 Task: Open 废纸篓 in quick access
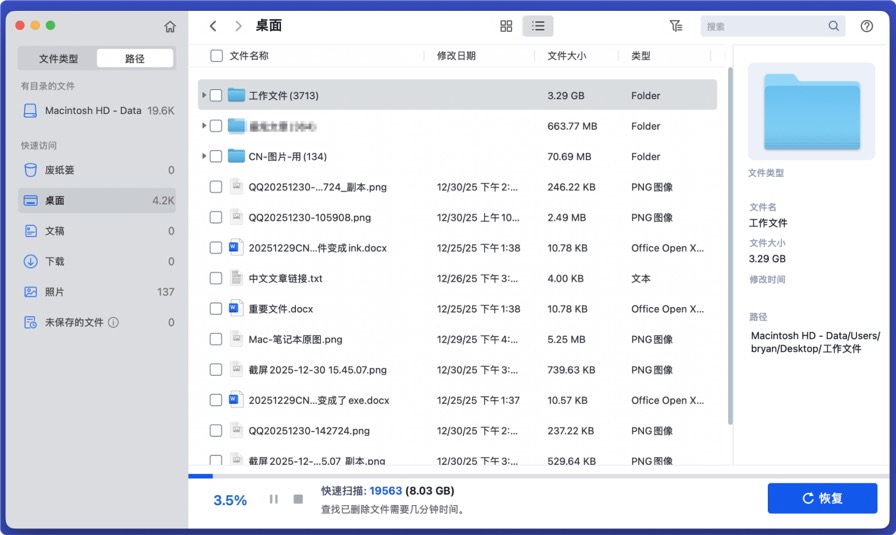click(98, 170)
